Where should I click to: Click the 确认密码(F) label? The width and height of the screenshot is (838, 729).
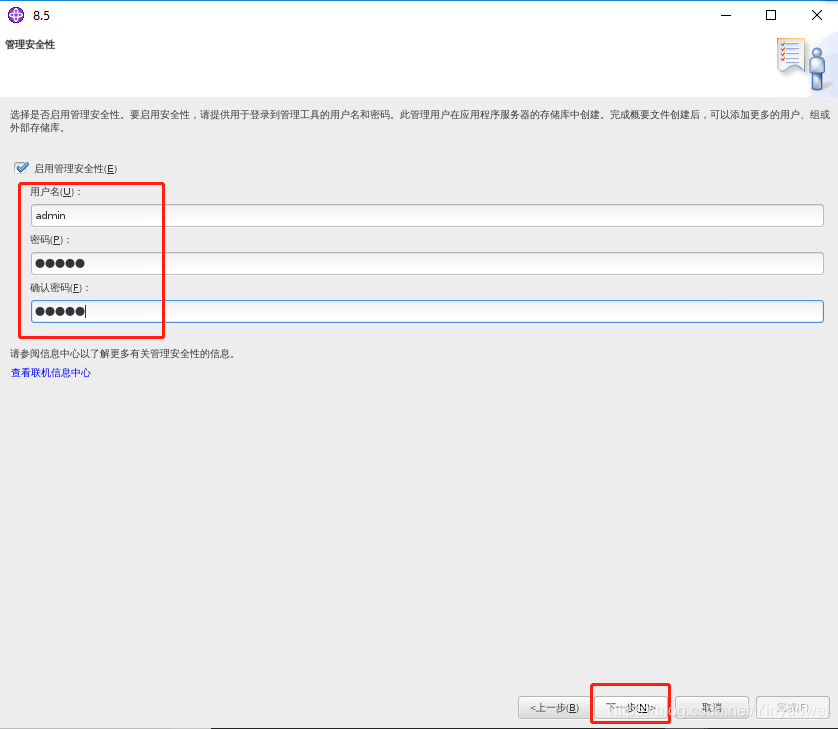(x=59, y=288)
